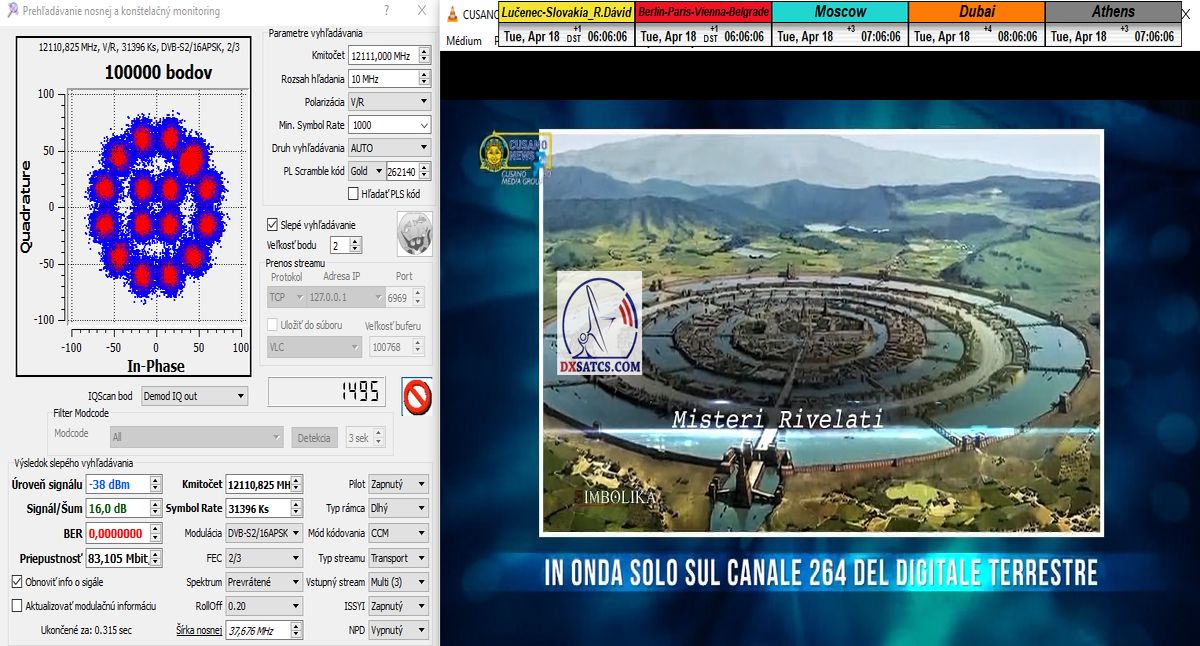1200x646 pixels.
Task: Click the help question mark icon
Action: [x=387, y=11]
